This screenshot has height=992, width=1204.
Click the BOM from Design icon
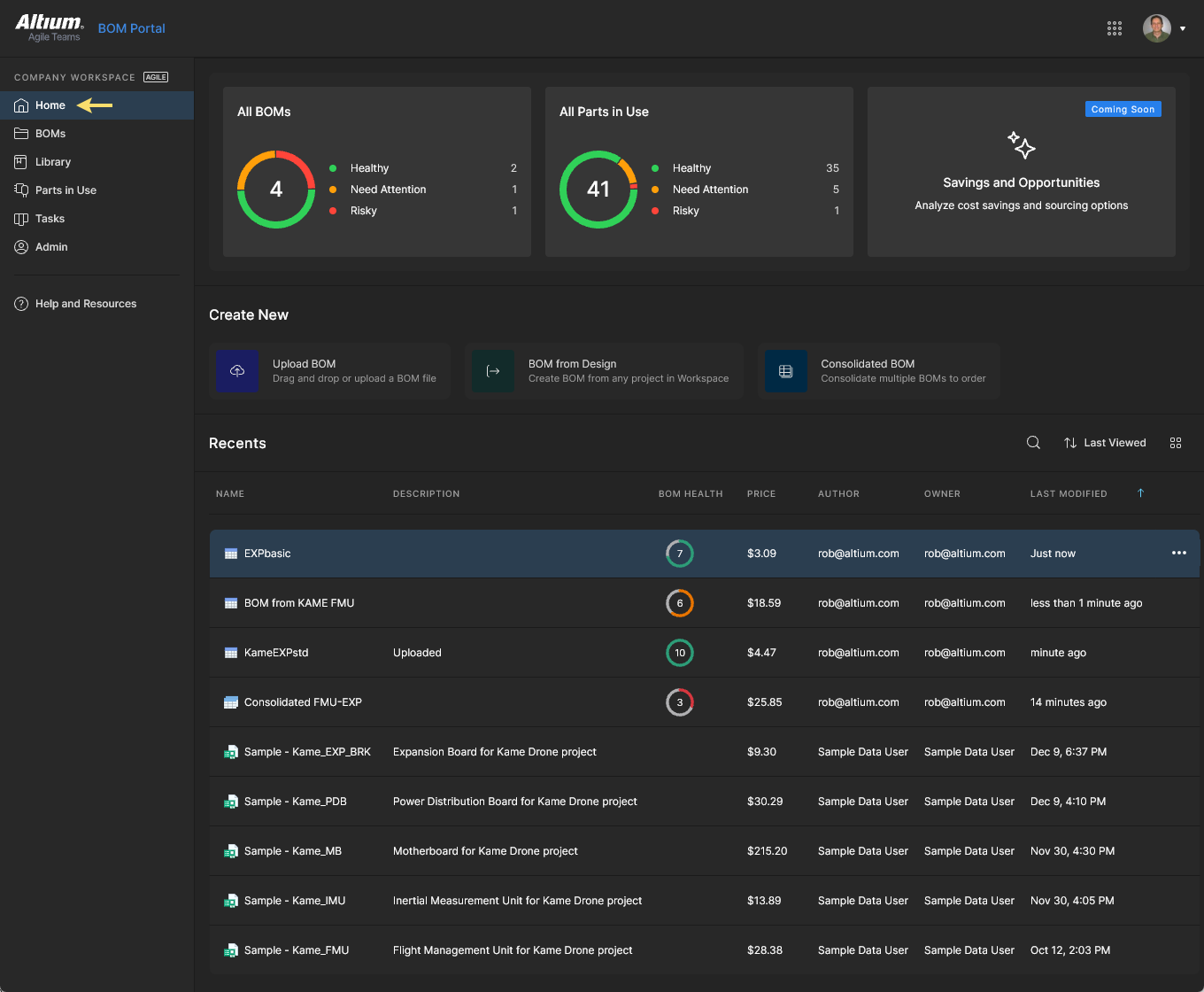[x=493, y=371]
